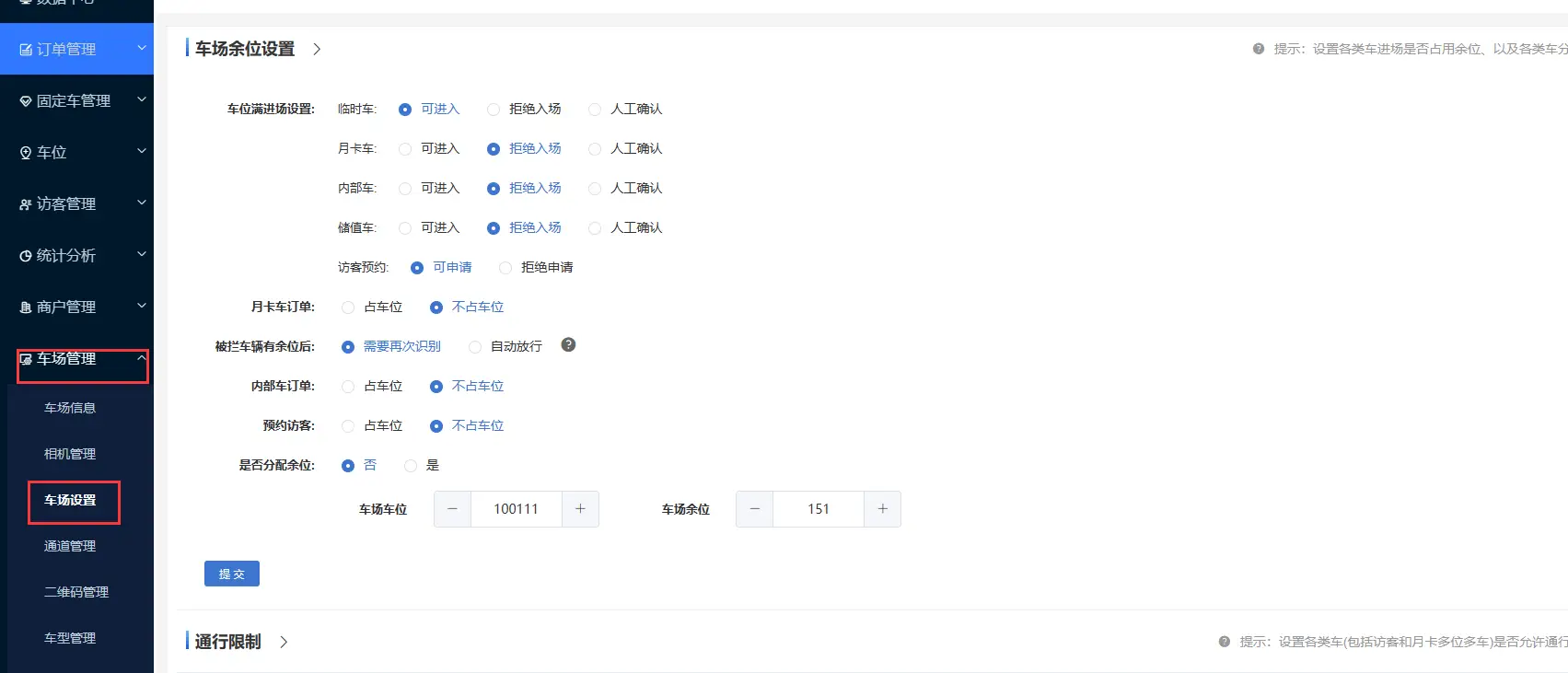Click the plus icon for 车场余位

(x=882, y=509)
